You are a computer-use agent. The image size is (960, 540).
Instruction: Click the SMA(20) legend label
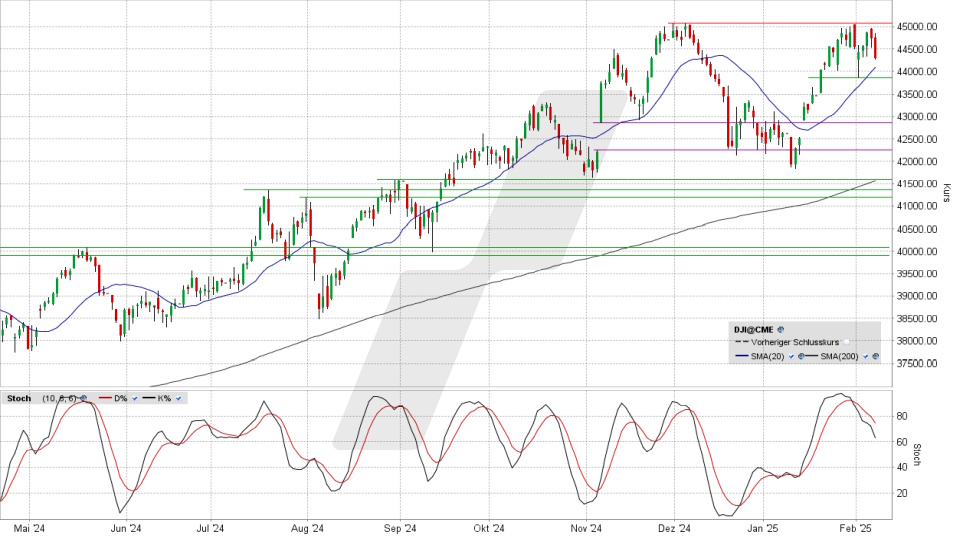767,356
